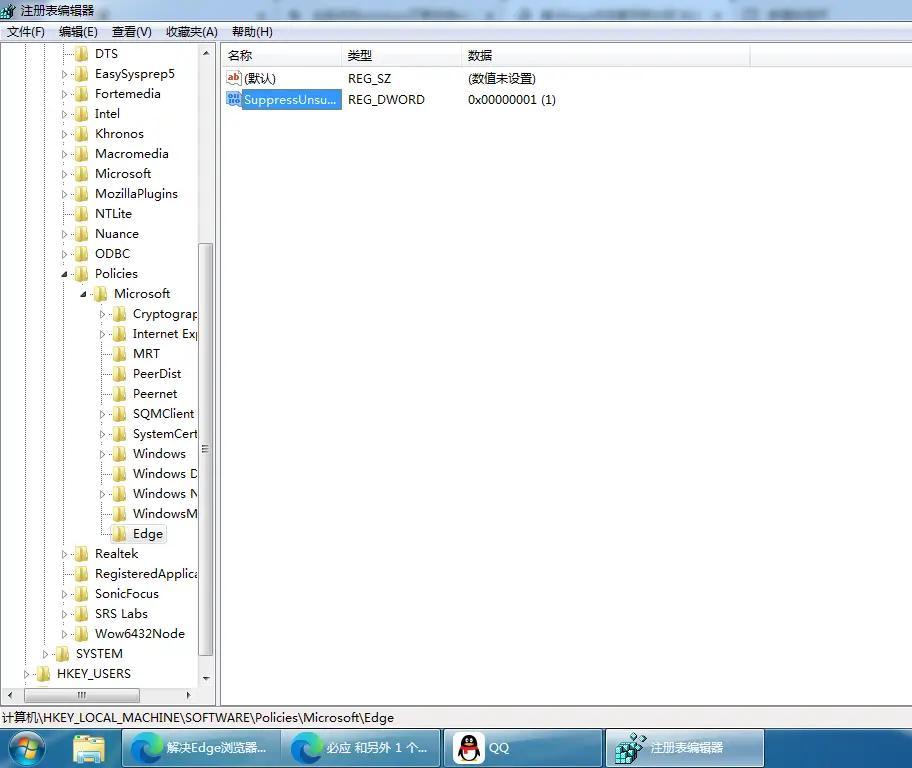The image size is (912, 768).
Task: Open the 编辑(E) menu
Action: tap(78, 32)
